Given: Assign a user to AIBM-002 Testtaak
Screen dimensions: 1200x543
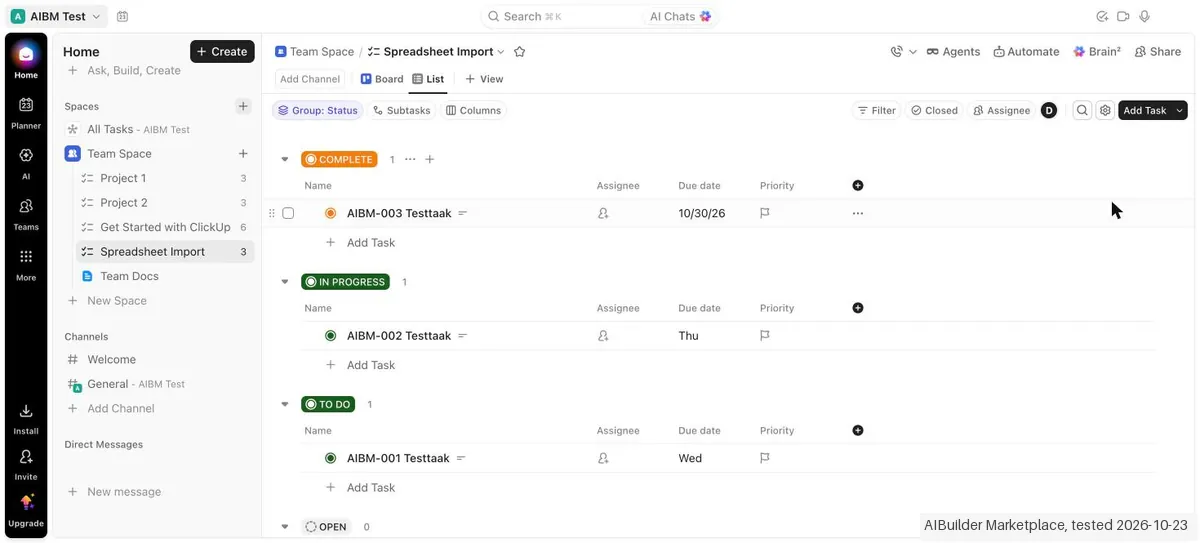Looking at the screenshot, I should [x=603, y=336].
